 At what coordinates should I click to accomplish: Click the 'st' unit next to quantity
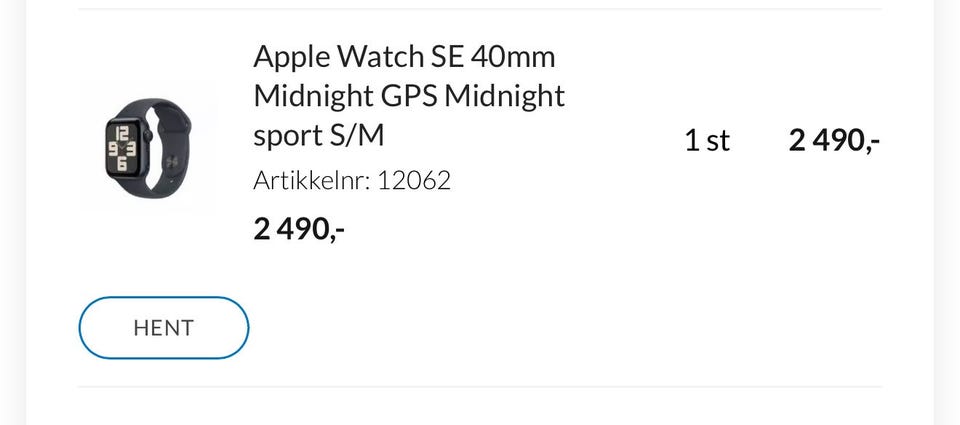(717, 141)
